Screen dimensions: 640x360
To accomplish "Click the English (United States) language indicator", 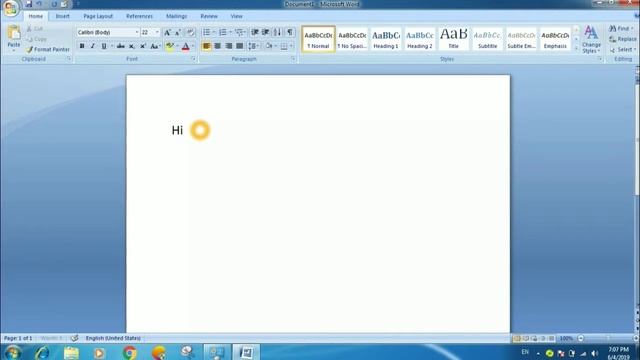I will [113, 338].
